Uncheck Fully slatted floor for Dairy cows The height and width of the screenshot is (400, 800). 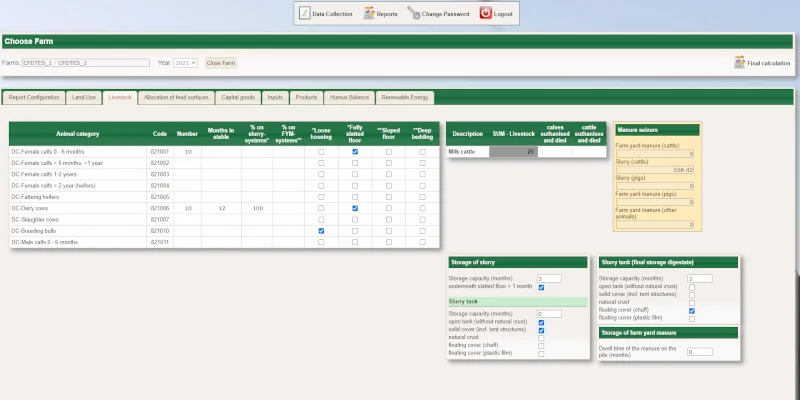click(355, 208)
